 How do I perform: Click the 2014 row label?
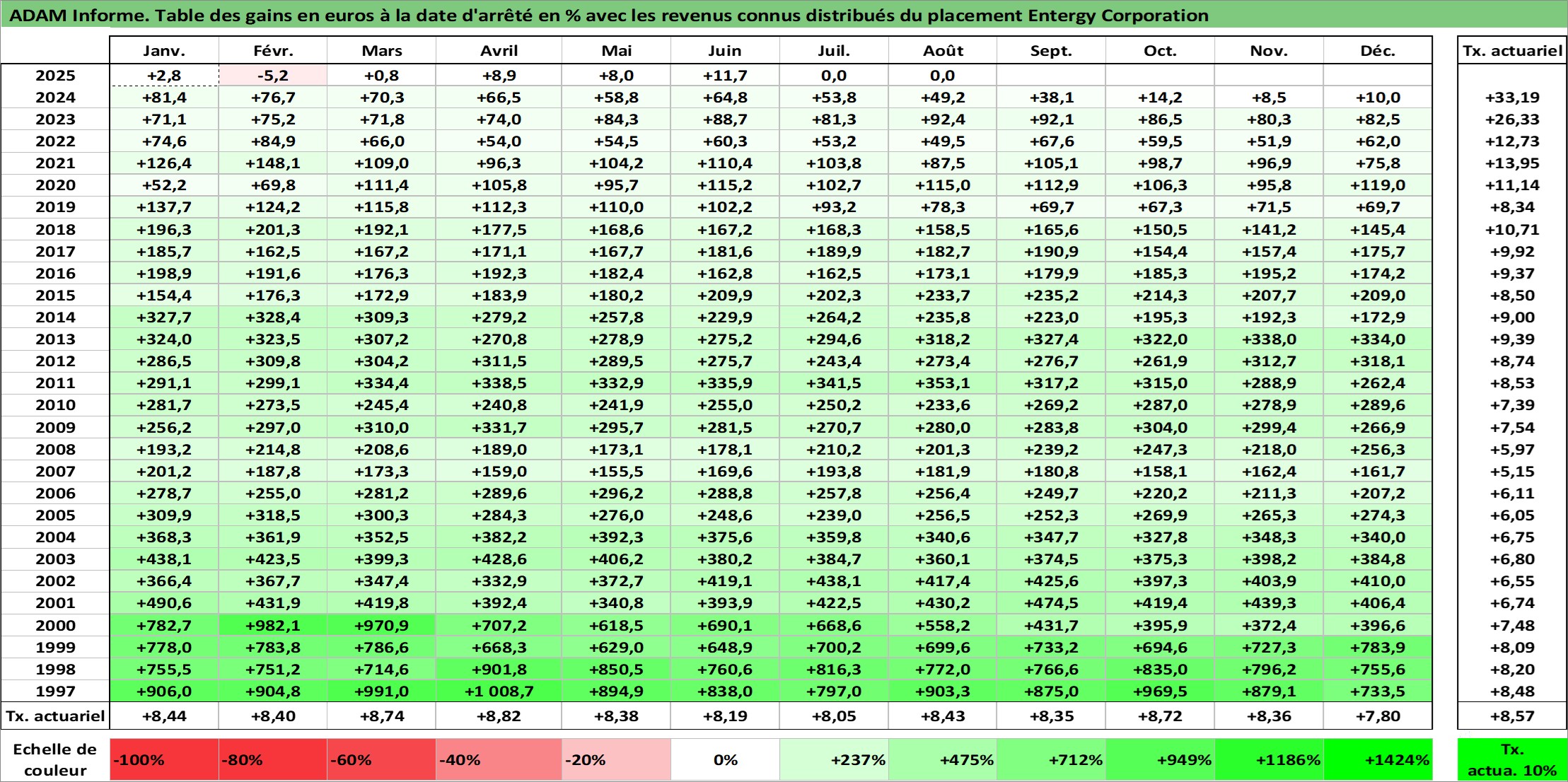pos(55,317)
